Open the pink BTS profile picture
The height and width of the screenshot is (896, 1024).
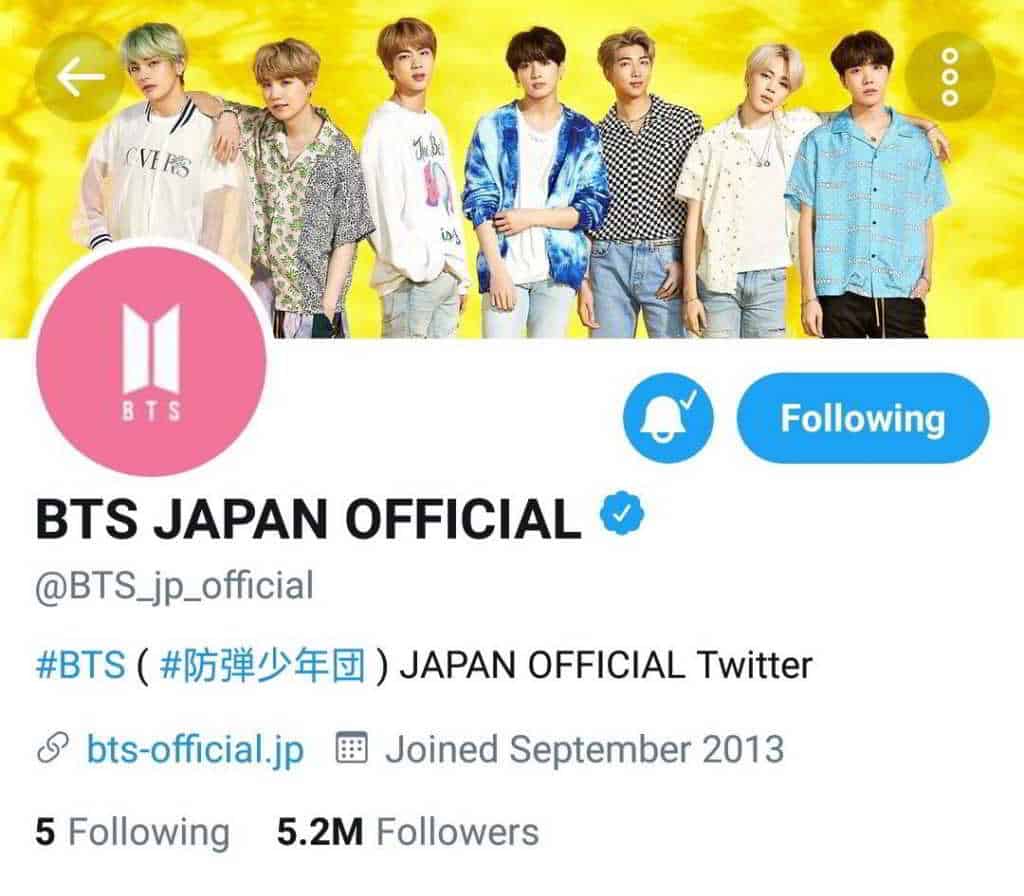pos(152,360)
